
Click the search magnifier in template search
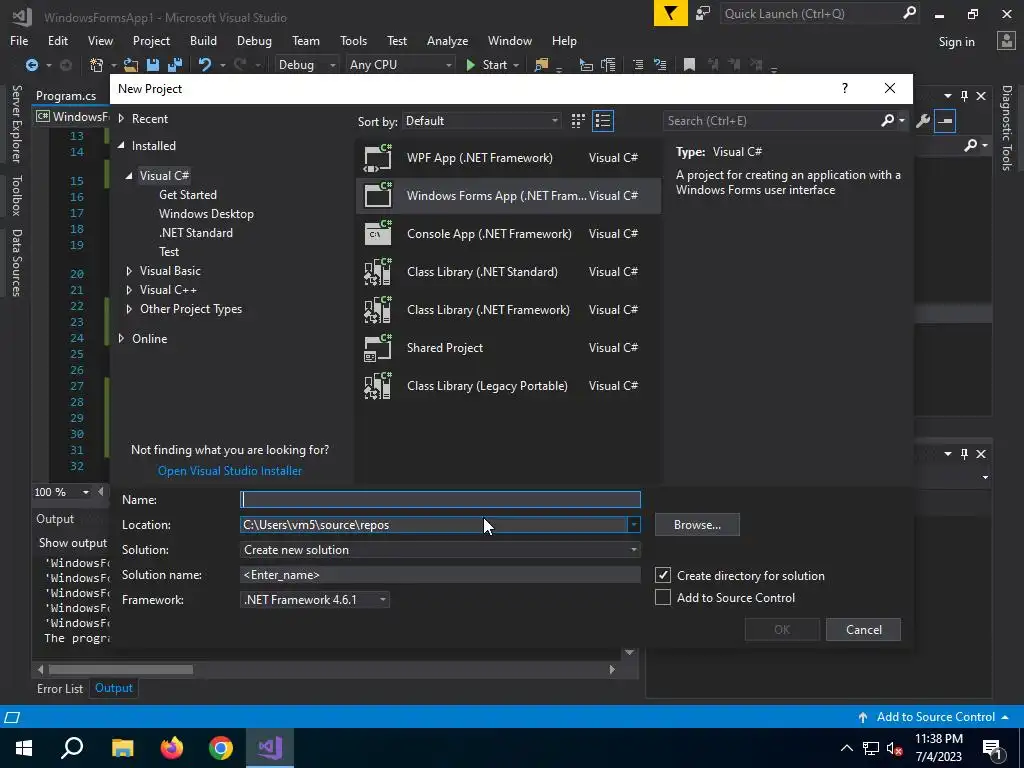point(887,120)
